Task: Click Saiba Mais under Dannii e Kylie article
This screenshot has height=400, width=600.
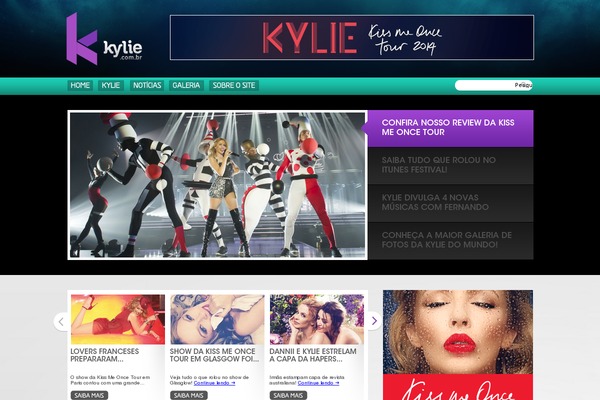Action: point(288,395)
